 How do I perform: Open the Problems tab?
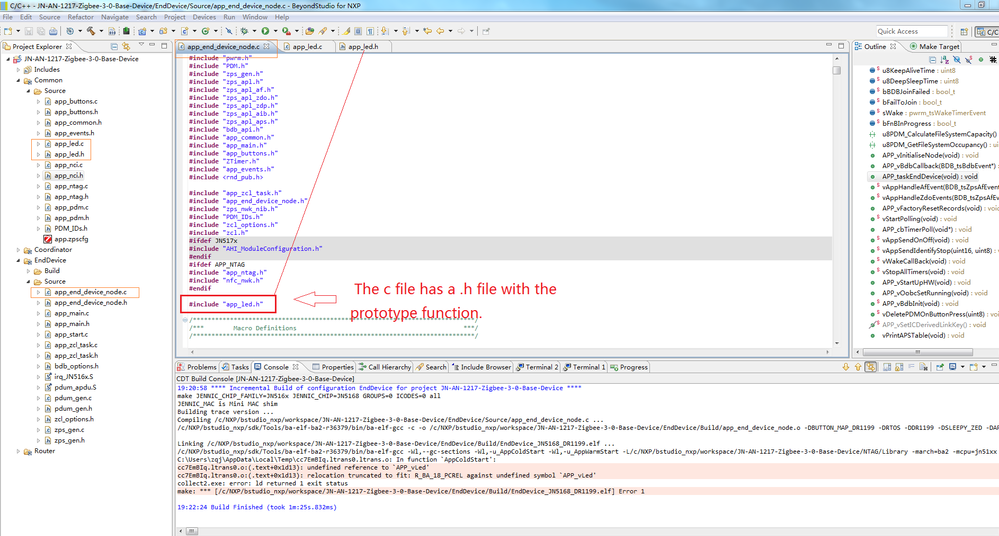click(197, 367)
